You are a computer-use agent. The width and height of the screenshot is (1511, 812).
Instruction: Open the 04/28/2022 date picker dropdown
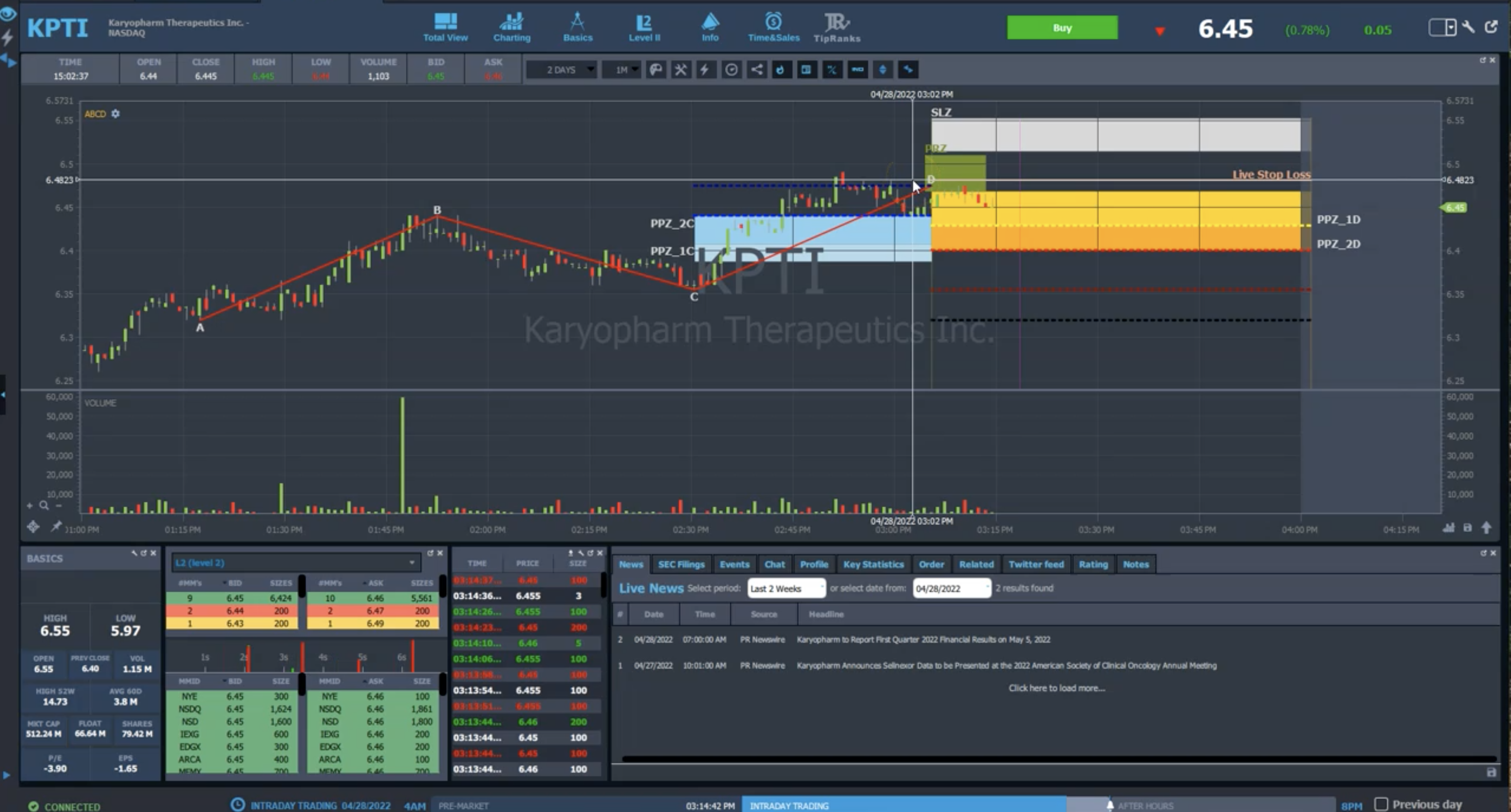952,588
